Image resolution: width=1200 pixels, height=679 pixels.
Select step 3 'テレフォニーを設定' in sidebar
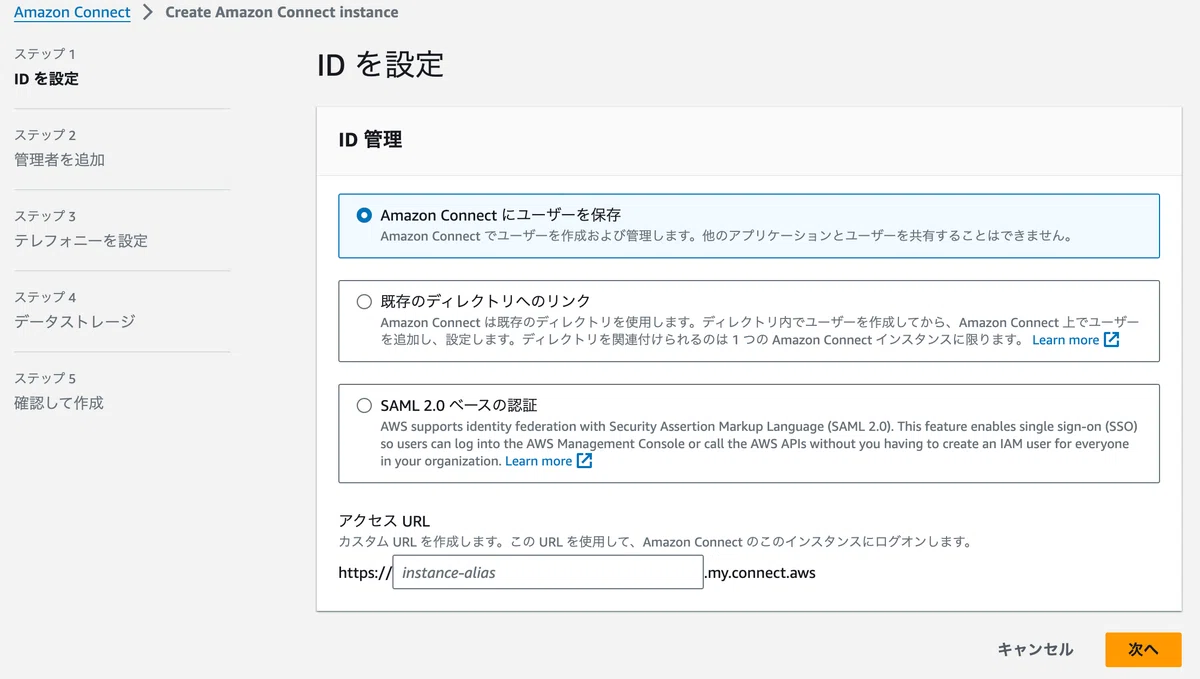point(81,241)
